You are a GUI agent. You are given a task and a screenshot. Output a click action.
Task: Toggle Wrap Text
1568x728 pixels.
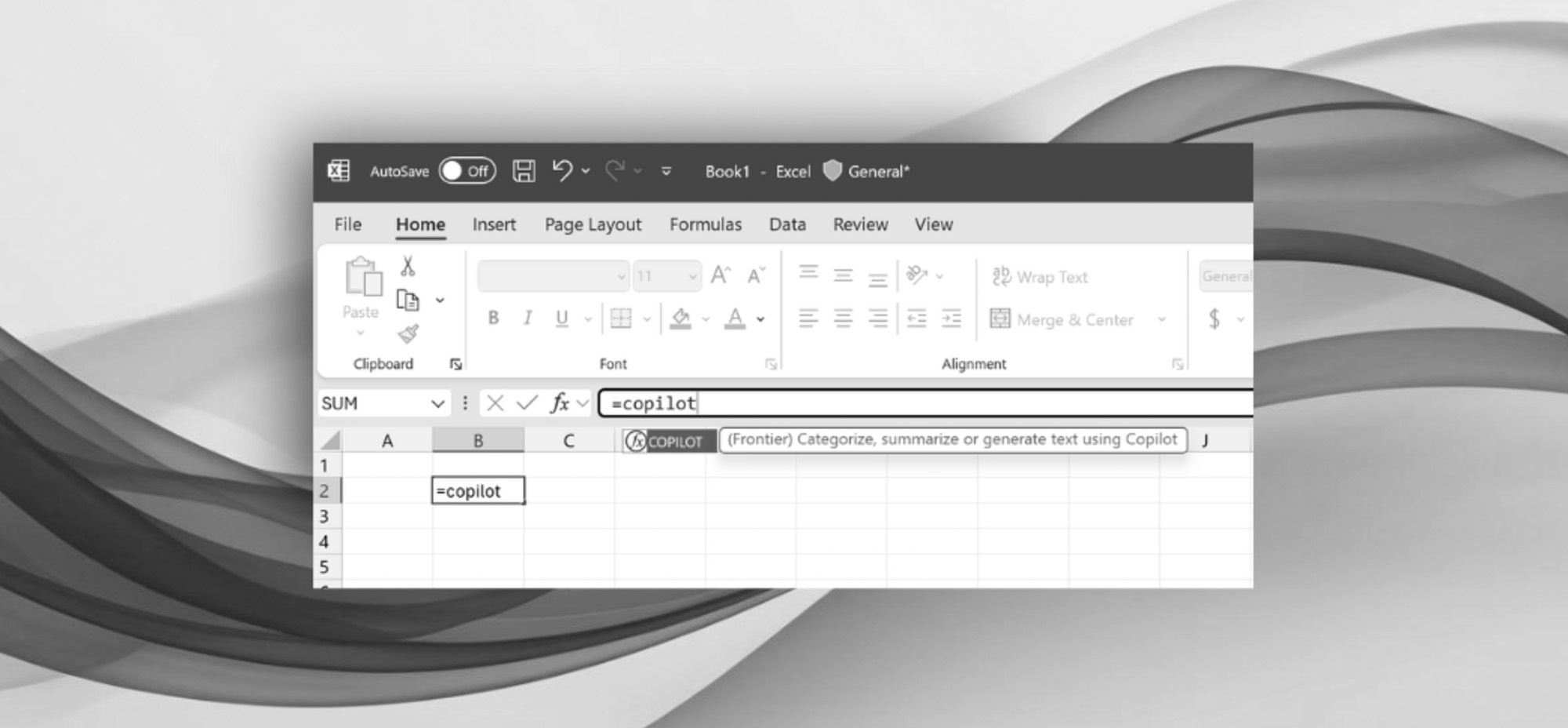(x=1040, y=276)
